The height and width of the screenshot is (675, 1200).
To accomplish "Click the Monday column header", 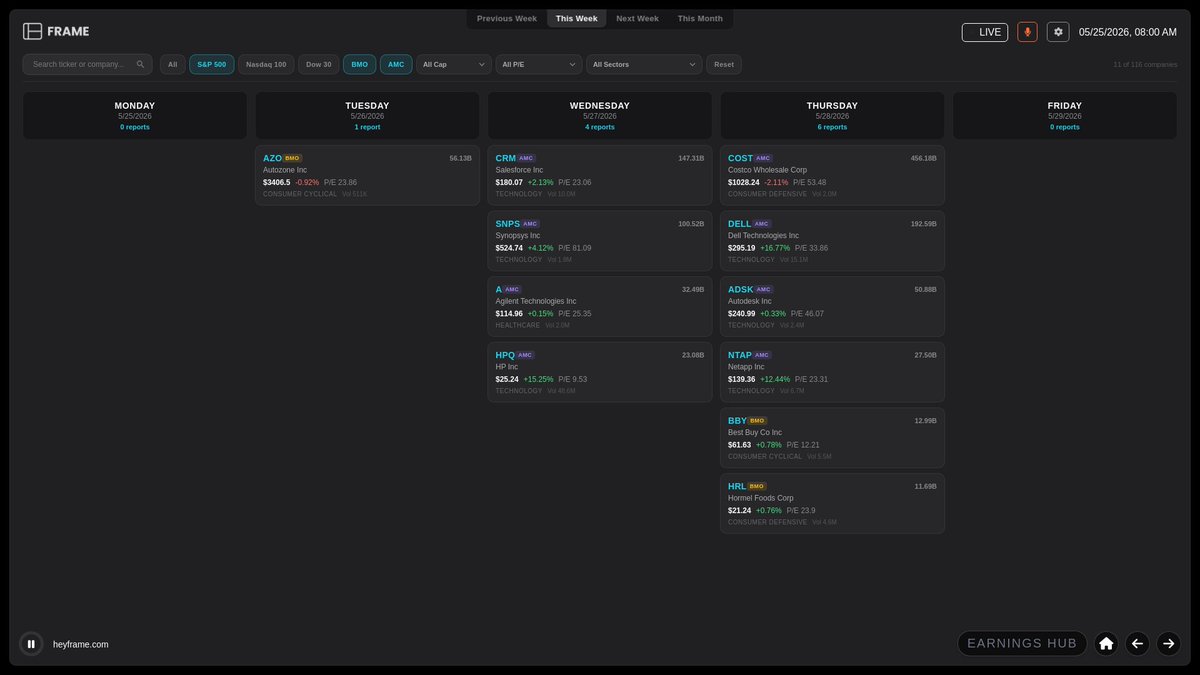I will click(x=135, y=116).
